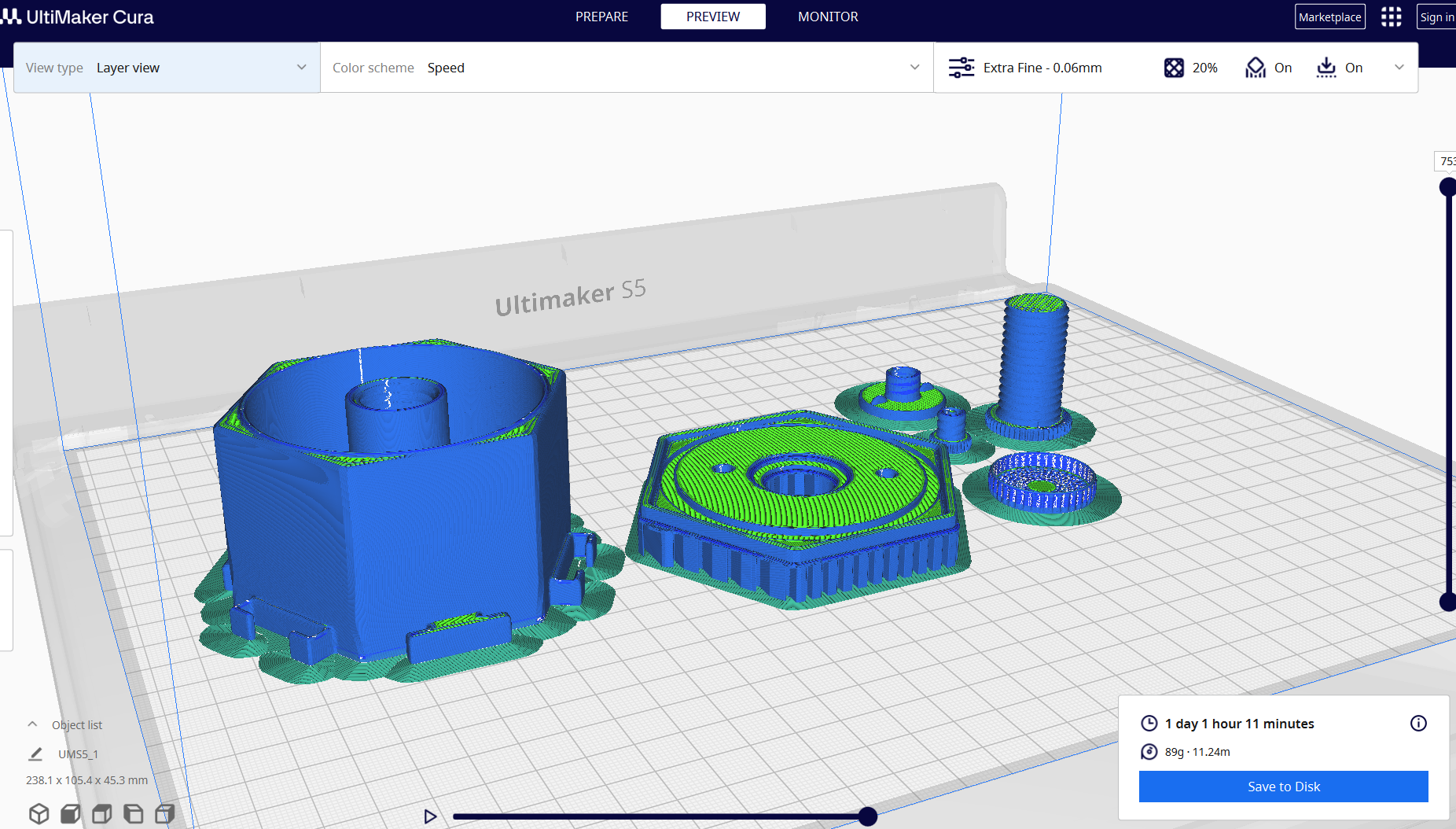Click the print profile settings sliders icon
The image size is (1456, 829).
(x=961, y=68)
